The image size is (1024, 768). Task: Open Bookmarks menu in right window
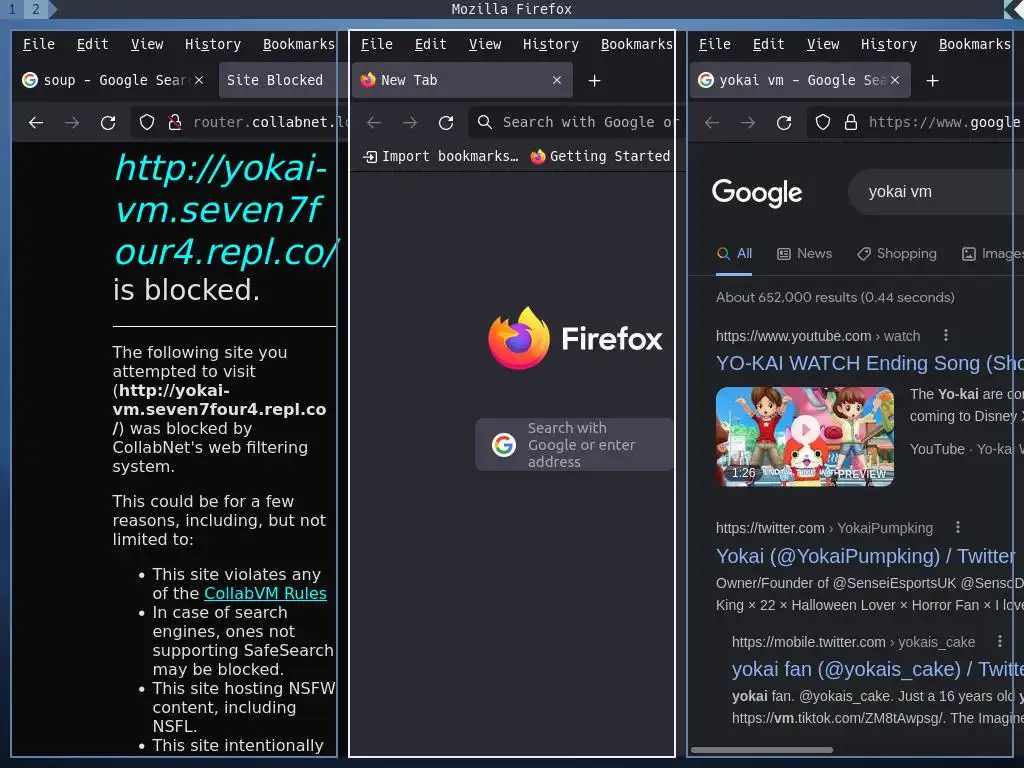click(975, 44)
